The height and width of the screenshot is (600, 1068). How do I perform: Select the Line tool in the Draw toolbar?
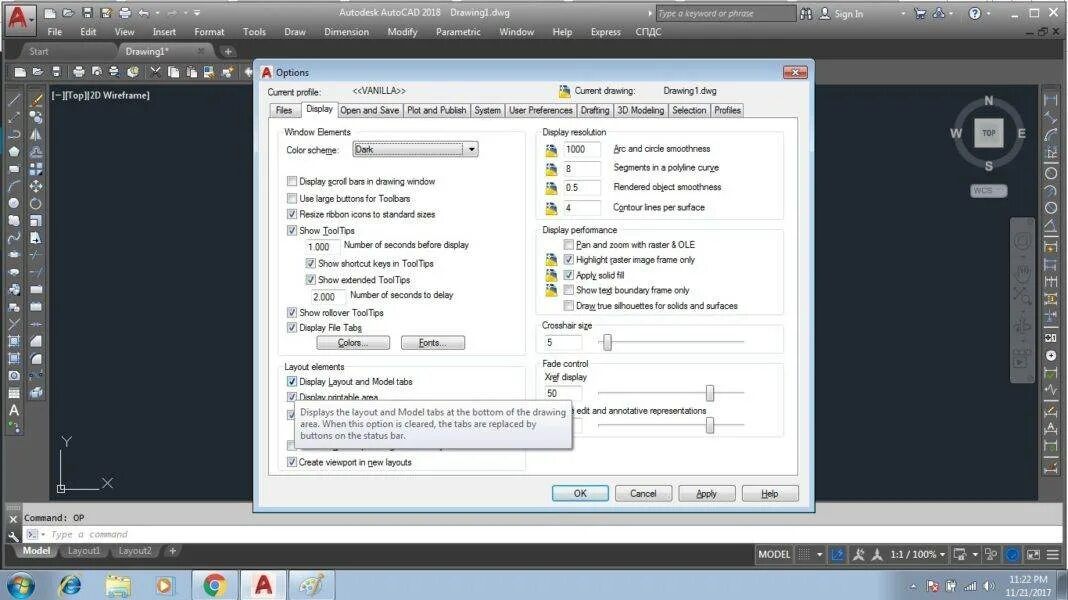coord(14,100)
